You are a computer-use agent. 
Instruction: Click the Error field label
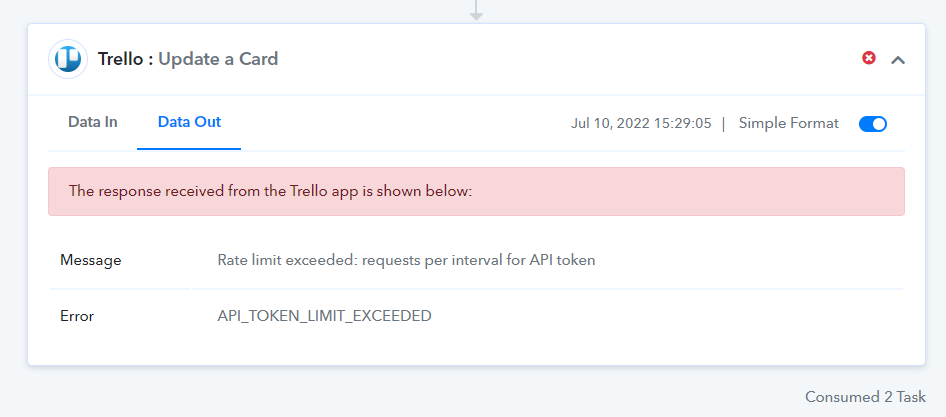point(77,316)
